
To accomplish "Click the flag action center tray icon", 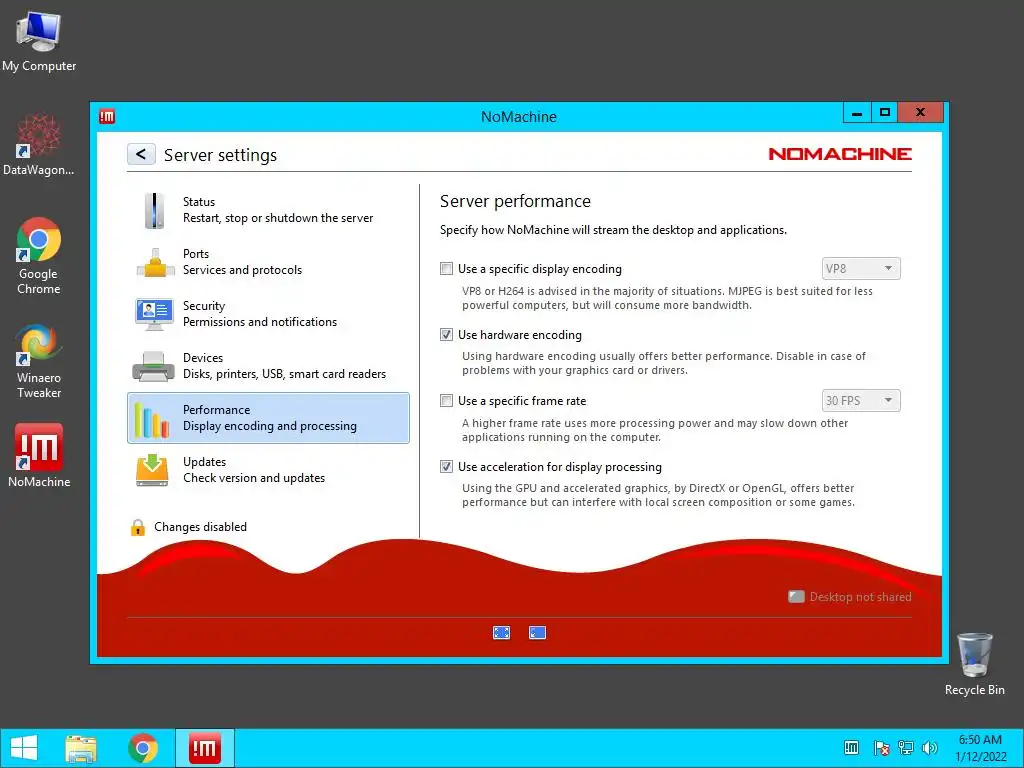I will pos(881,748).
